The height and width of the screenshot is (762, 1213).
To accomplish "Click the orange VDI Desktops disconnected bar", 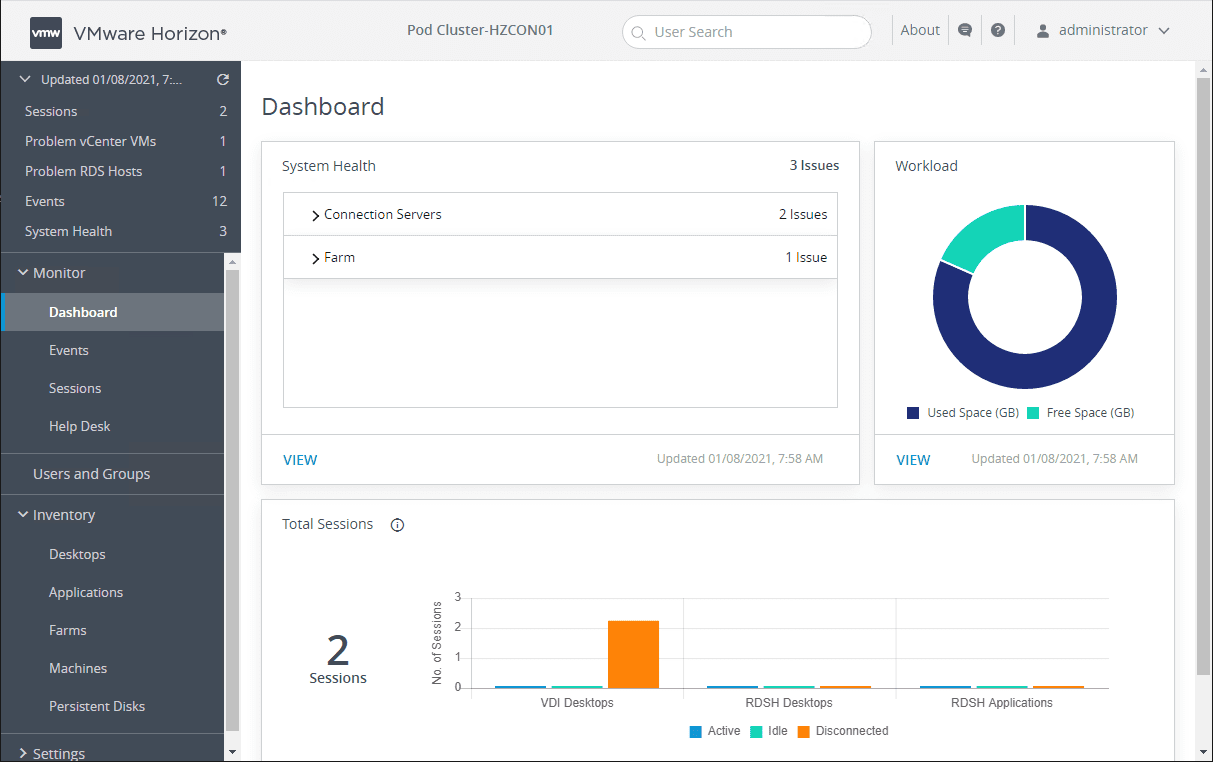I will point(633,654).
